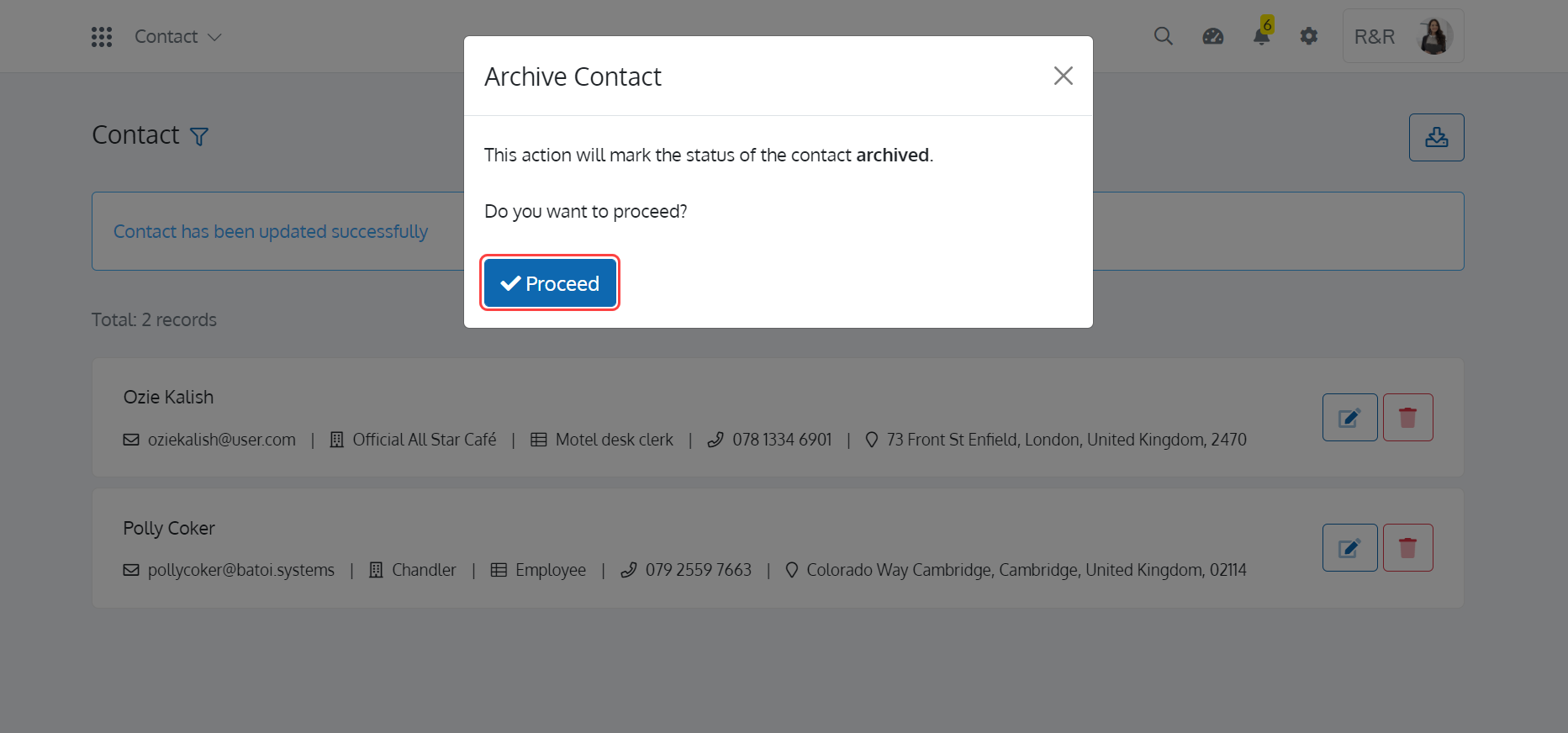Open the dashboard gauge icon
This screenshot has width=1568, height=733.
pos(1212,36)
